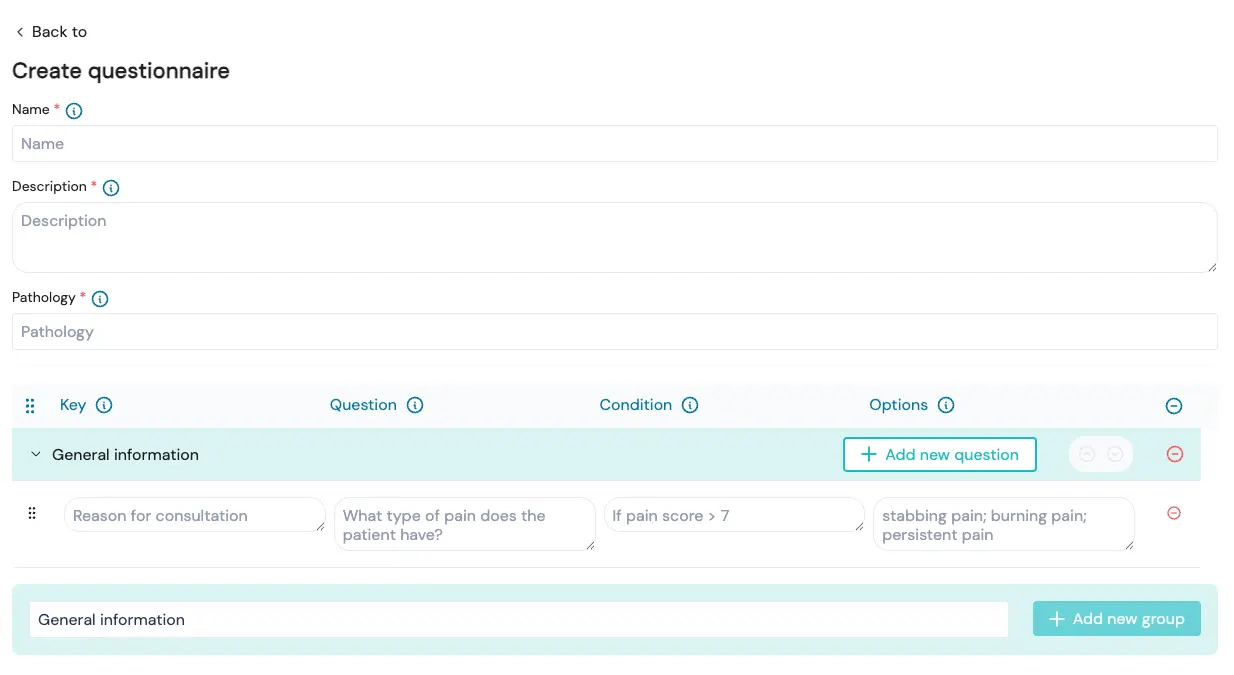Image resolution: width=1234 pixels, height=675 pixels.
Task: Click the info icon beside the Name label
Action: coord(72,110)
